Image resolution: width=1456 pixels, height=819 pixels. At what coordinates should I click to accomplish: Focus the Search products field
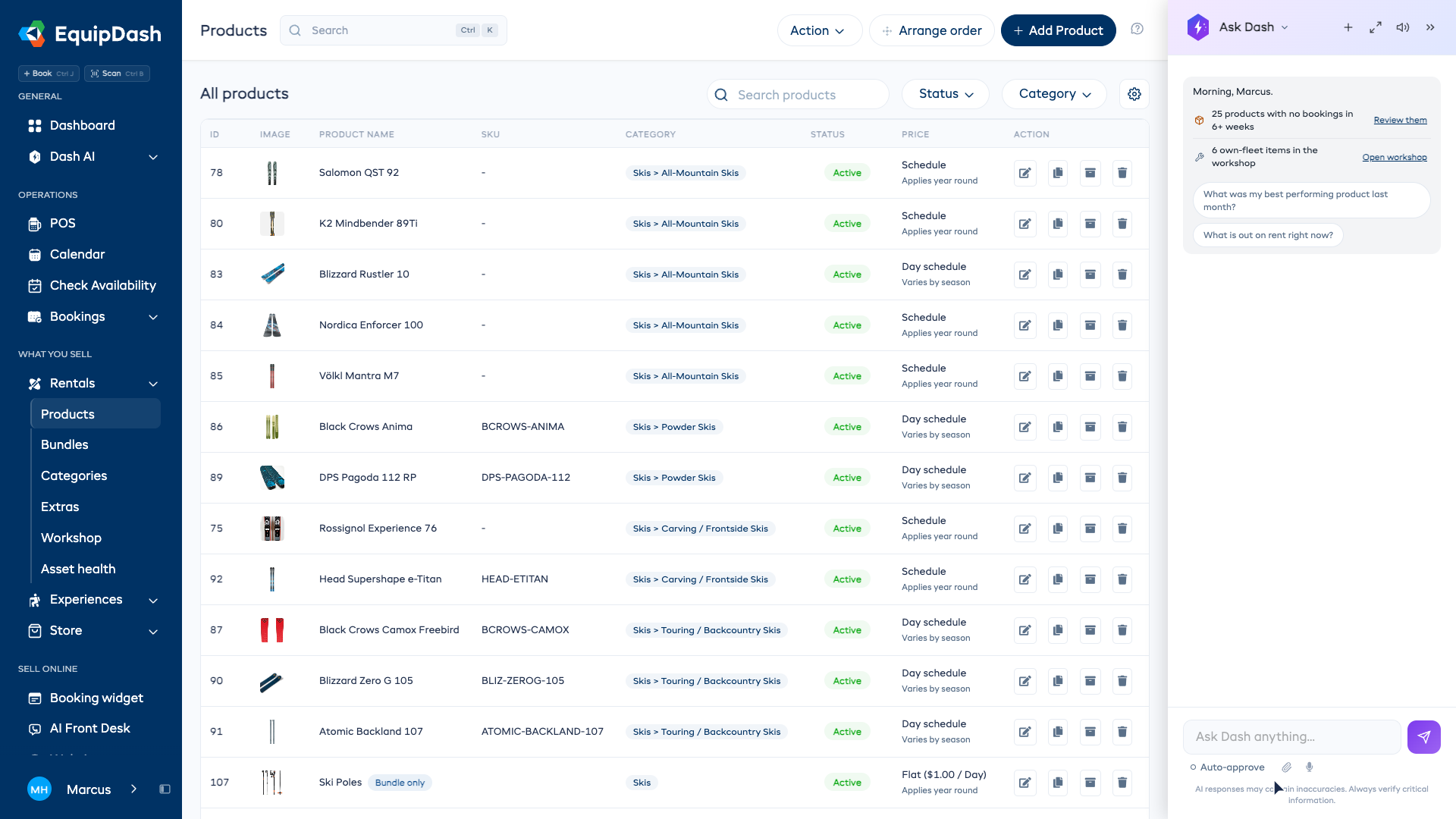coord(798,94)
